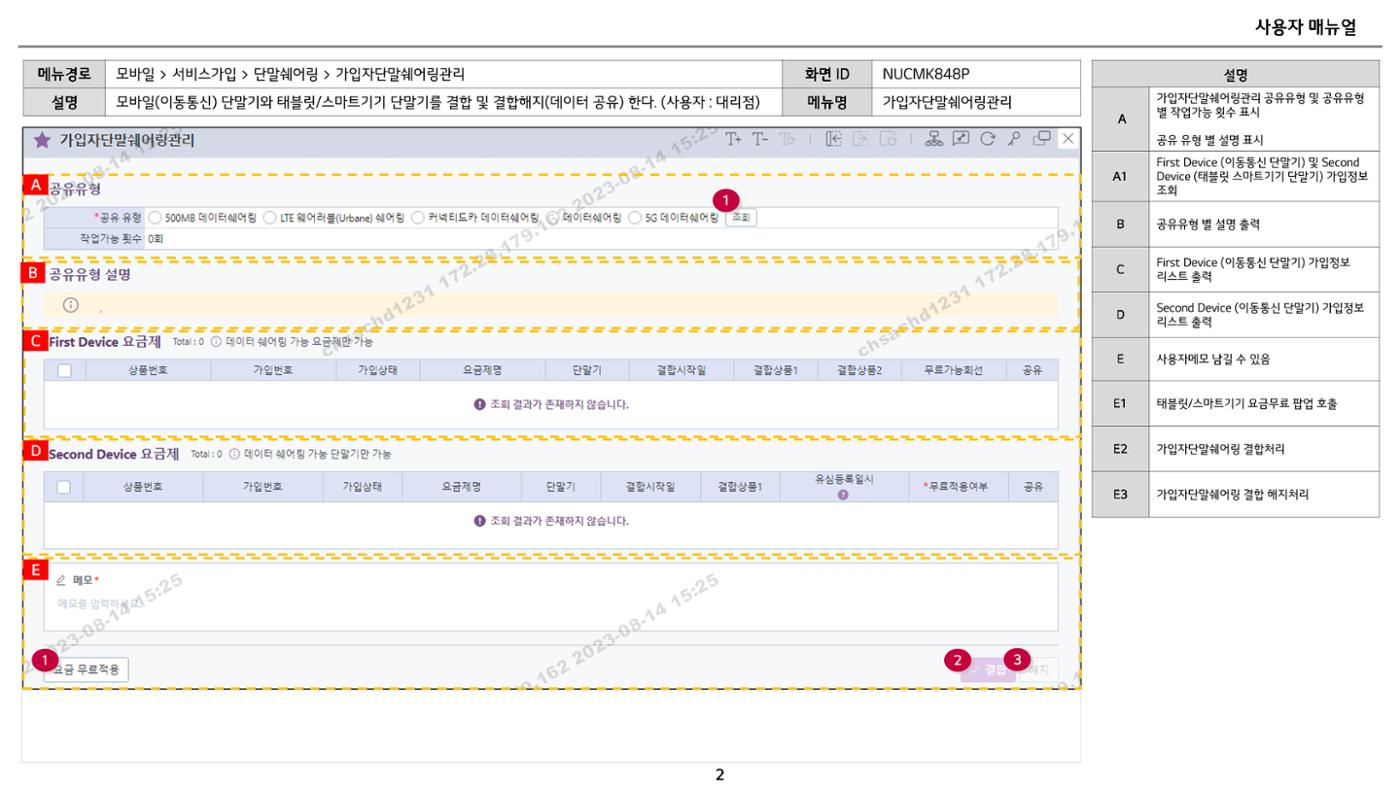
Task: Select the 5G 데이터쉐어링 radio option
Action: 635,217
